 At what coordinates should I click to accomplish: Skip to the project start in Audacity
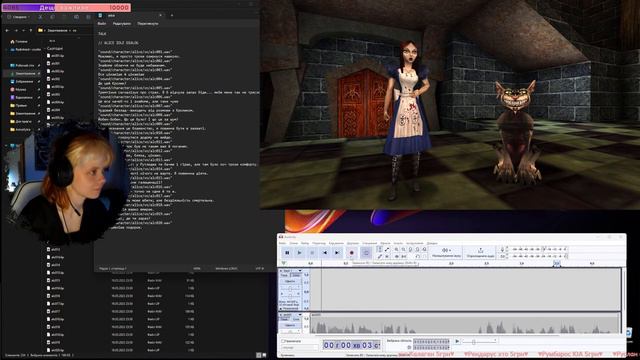point(325,253)
